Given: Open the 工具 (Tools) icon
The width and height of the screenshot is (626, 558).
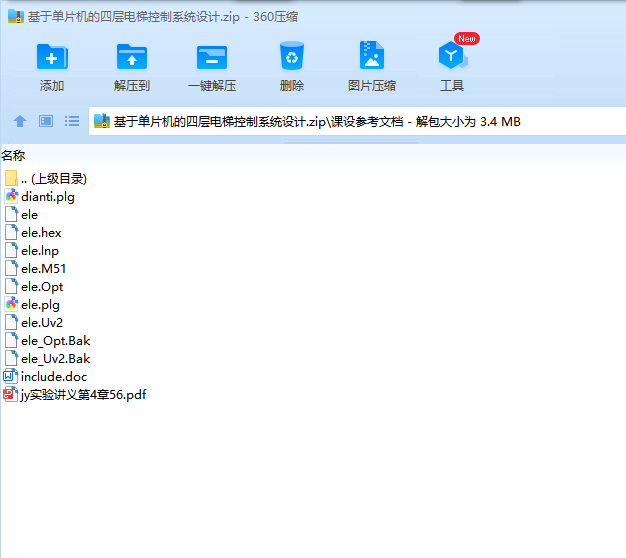Looking at the screenshot, I should [452, 55].
